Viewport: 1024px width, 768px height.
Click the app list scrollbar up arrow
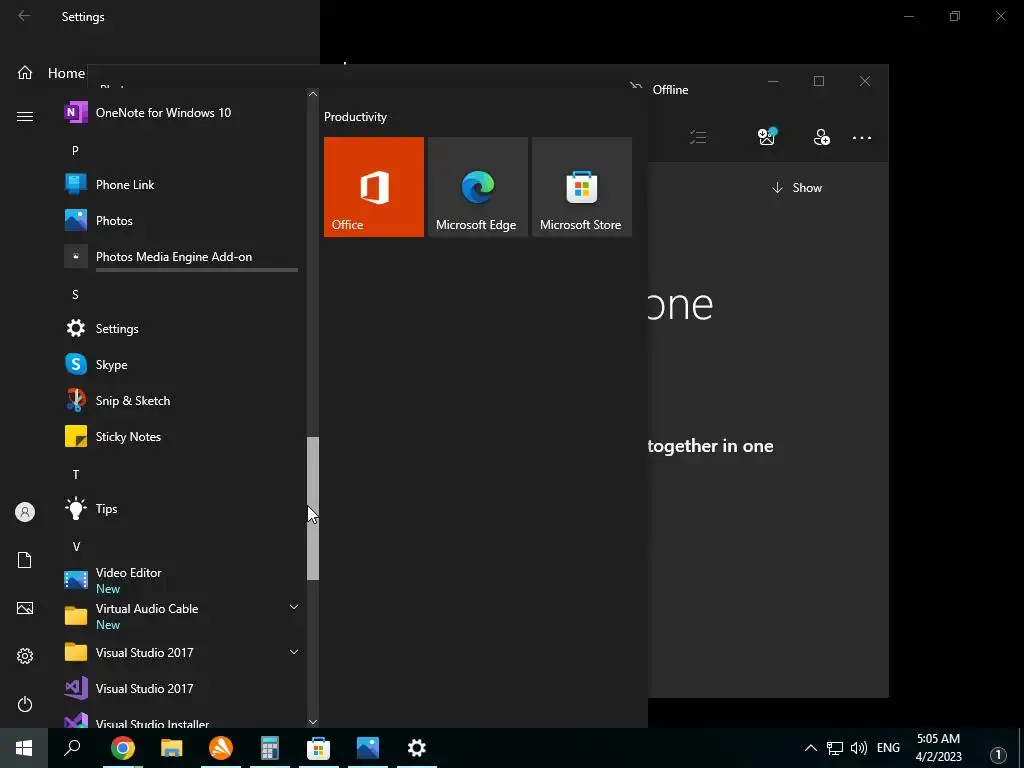coord(313,94)
